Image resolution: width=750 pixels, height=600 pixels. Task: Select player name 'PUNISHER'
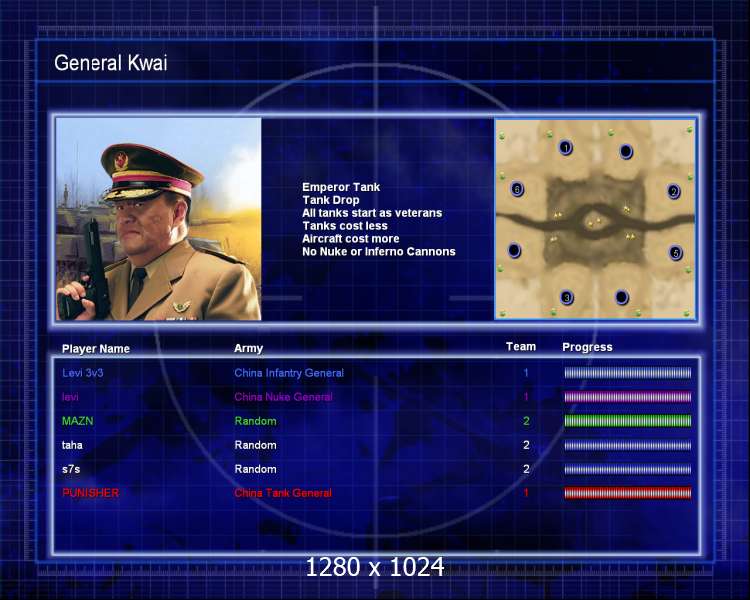tap(90, 493)
